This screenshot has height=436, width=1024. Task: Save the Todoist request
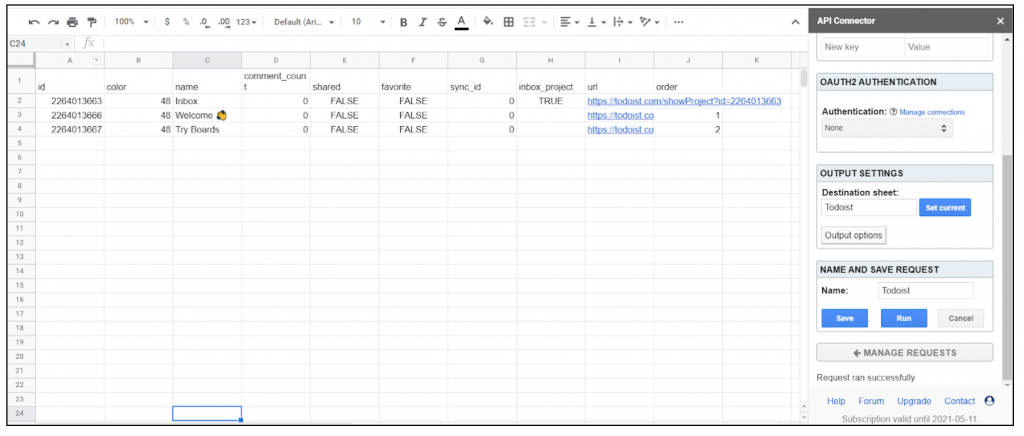pyautogui.click(x=844, y=319)
